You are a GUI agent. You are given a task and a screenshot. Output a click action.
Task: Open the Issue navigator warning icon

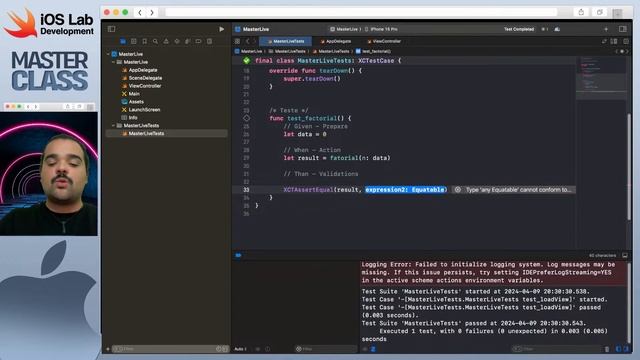tap(166, 41)
